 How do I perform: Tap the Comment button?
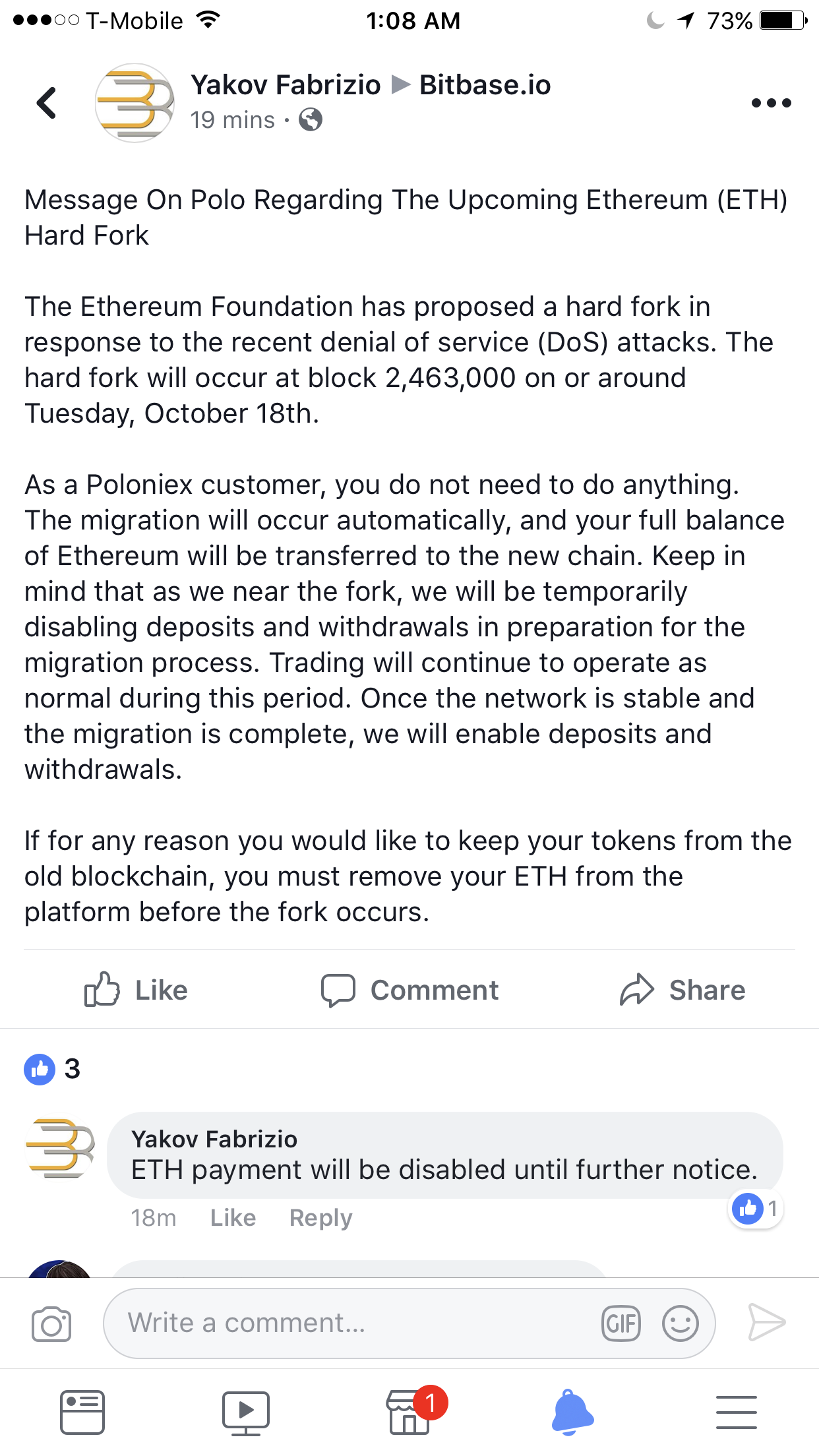(409, 990)
